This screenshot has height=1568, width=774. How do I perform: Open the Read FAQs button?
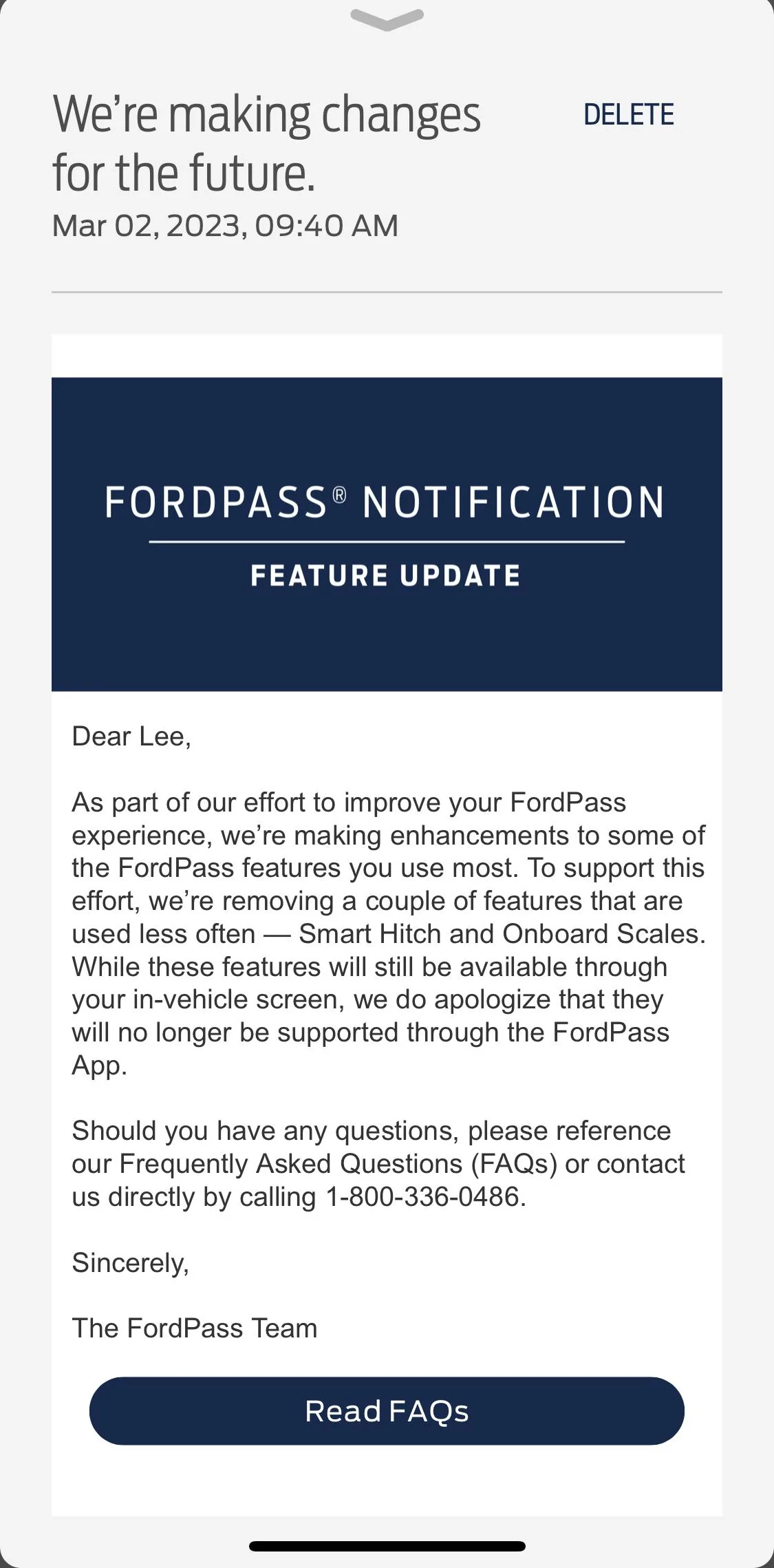(387, 1410)
